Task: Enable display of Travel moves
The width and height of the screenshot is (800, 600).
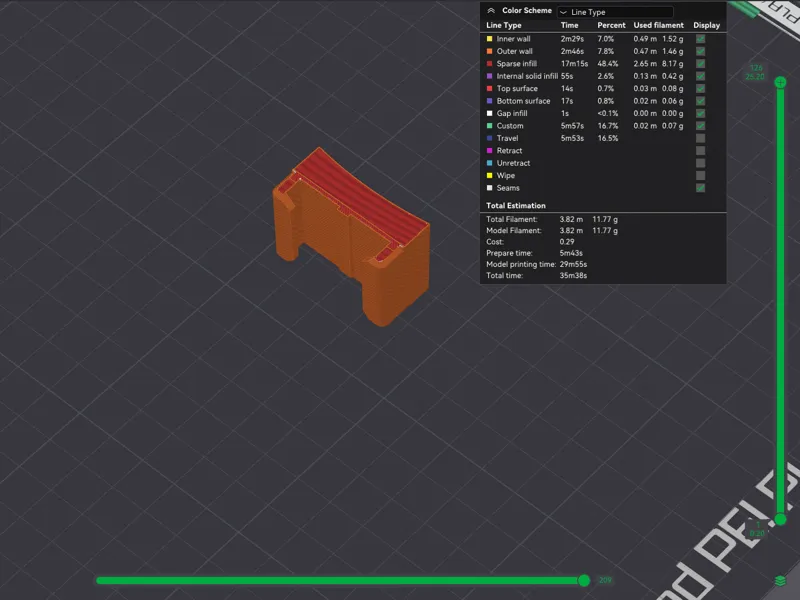Action: tap(701, 138)
